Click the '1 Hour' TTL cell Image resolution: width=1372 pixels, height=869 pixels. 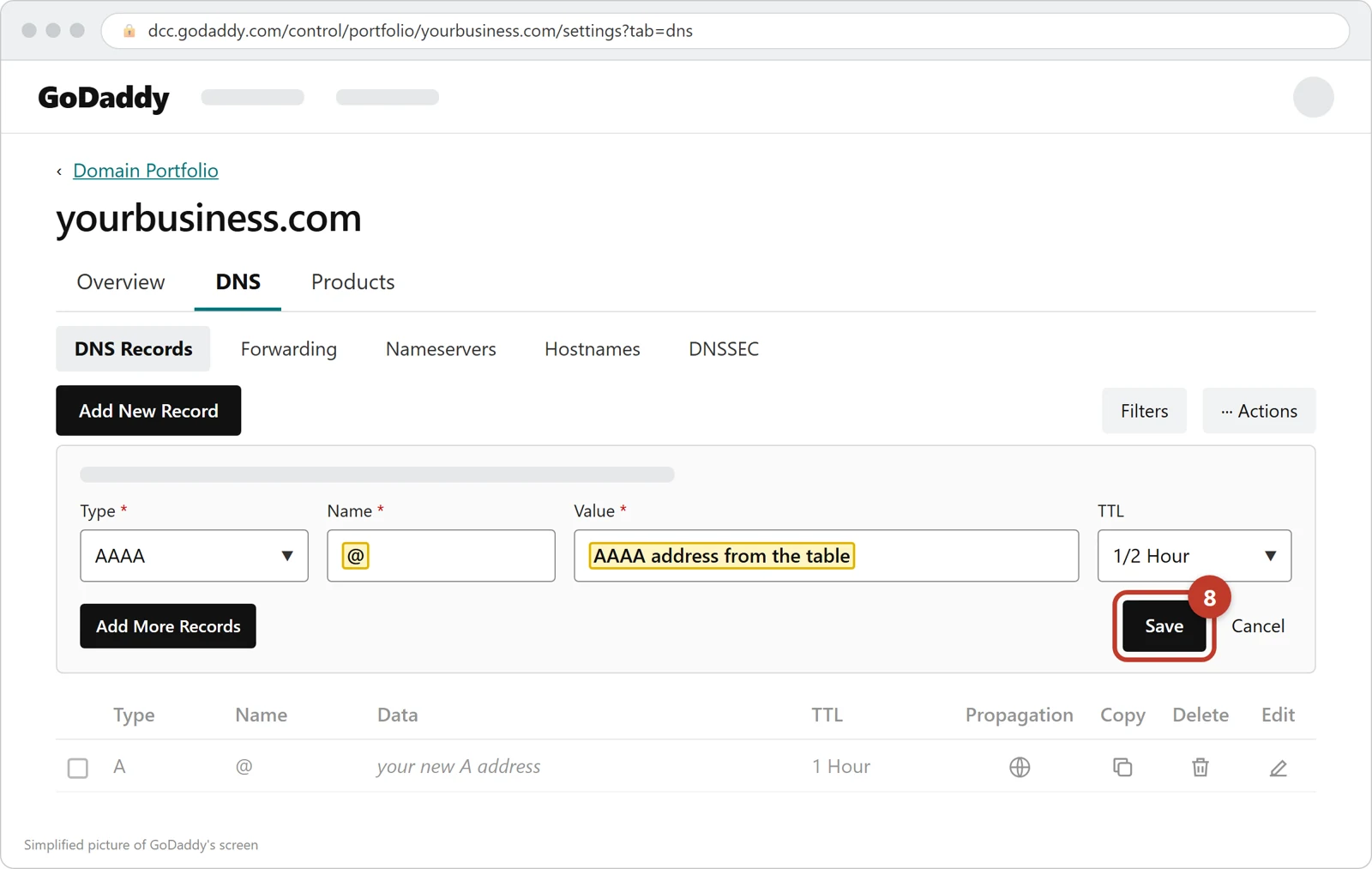[841, 767]
